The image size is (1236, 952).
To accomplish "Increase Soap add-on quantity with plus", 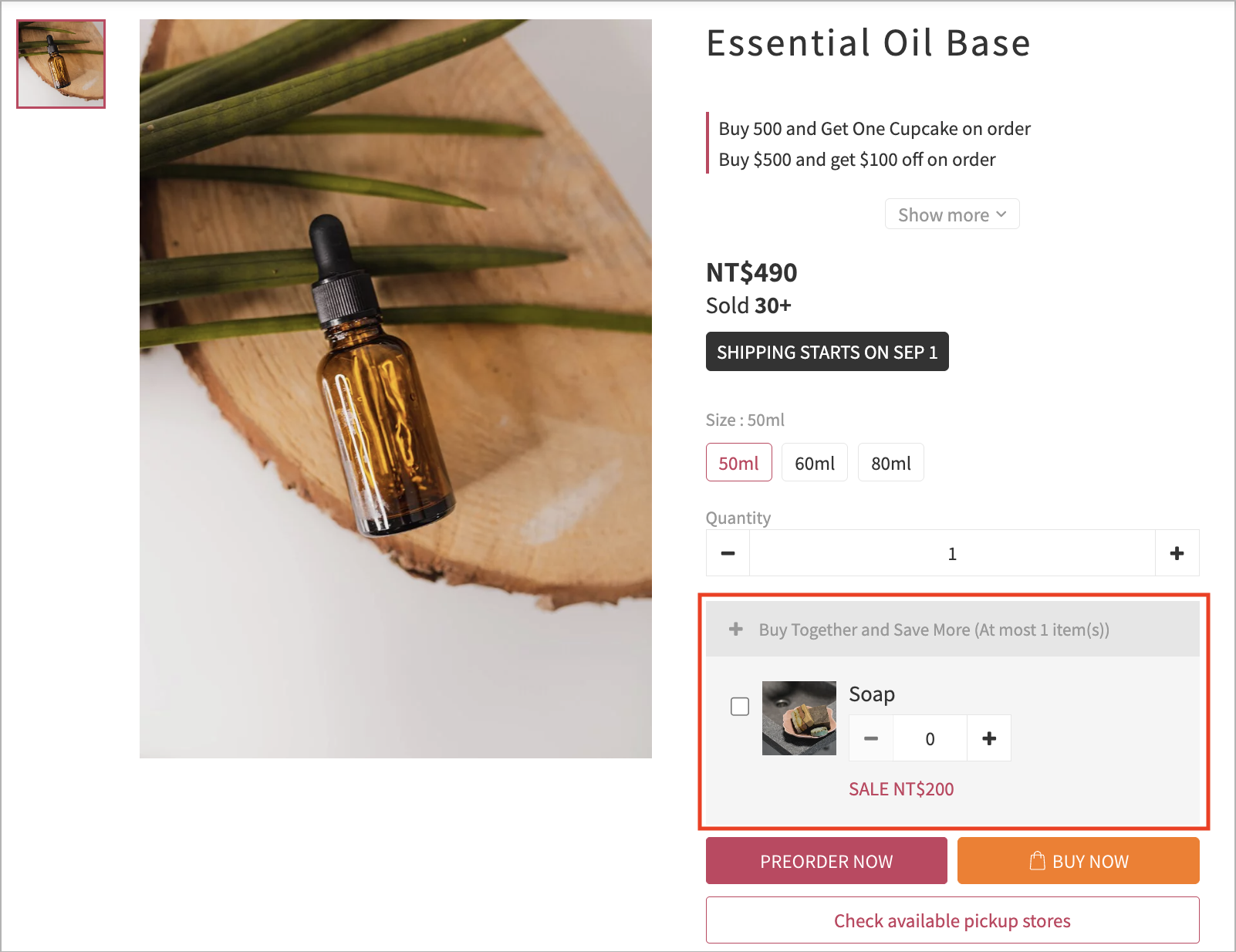I will 989,738.
